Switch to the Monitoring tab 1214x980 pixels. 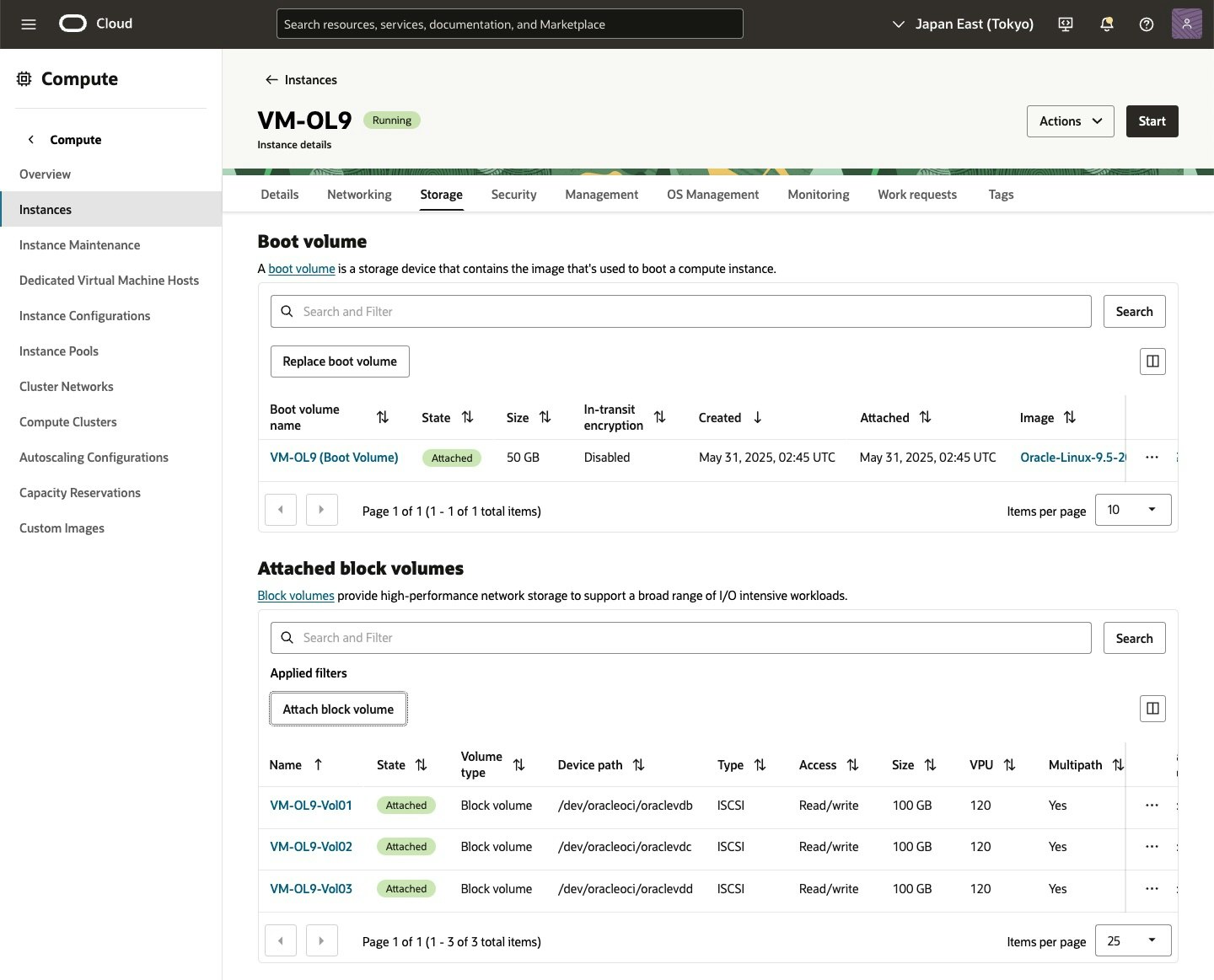click(x=819, y=195)
